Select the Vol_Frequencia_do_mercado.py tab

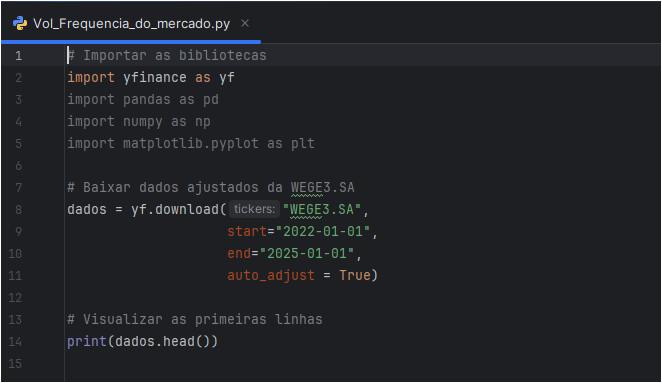point(131,24)
